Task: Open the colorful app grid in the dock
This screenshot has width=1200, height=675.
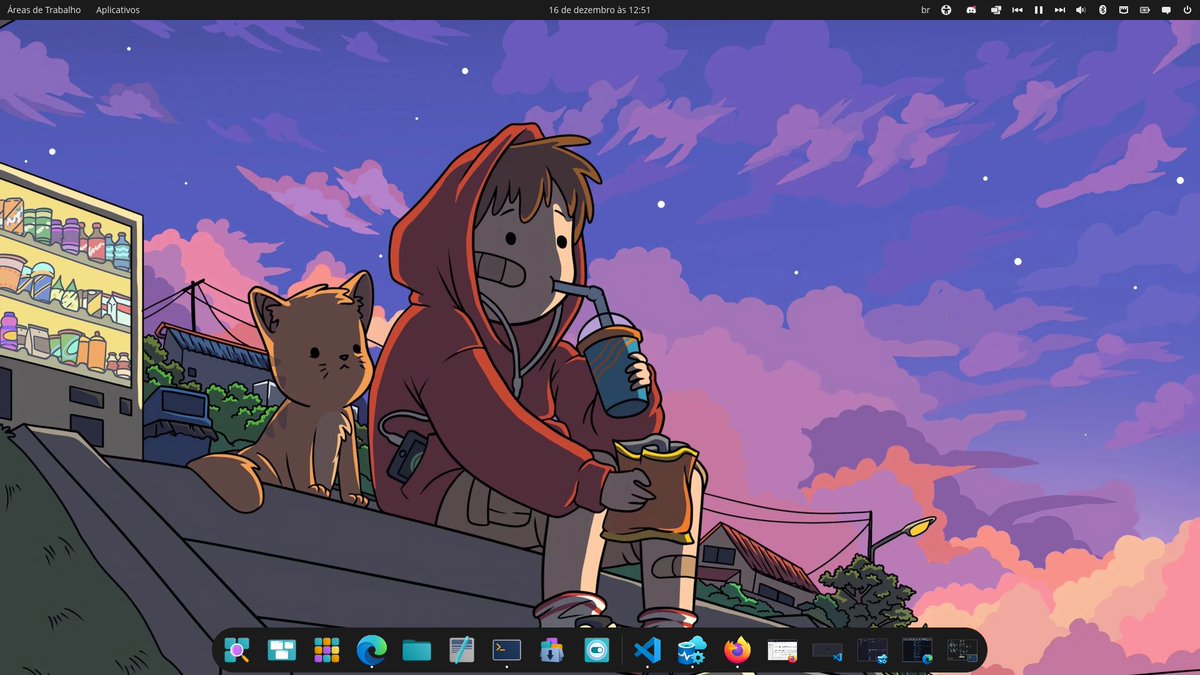Action: (x=326, y=651)
